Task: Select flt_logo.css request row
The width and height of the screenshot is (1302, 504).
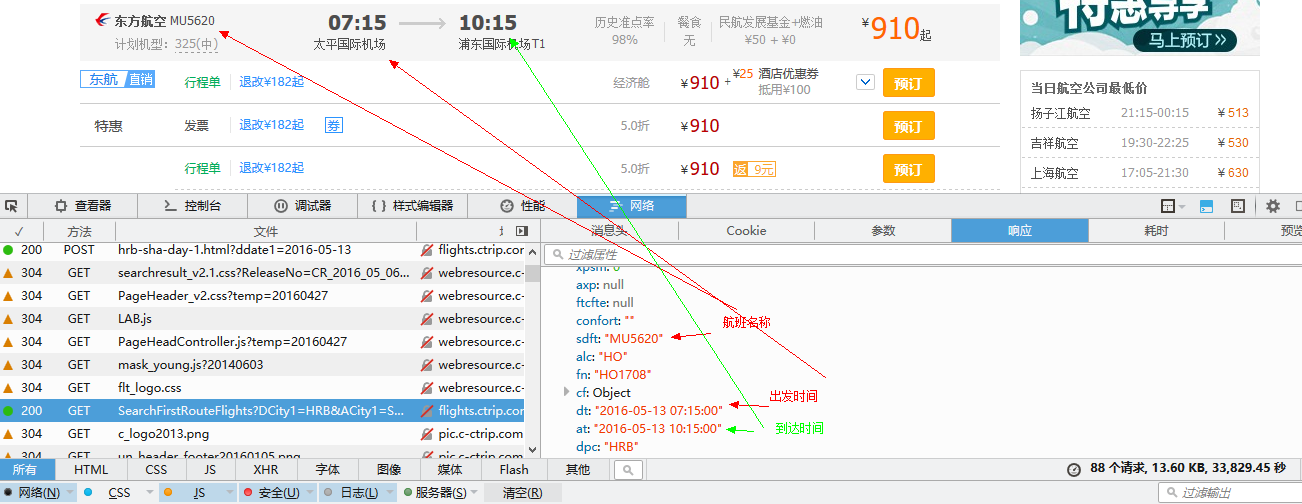Action: point(263,388)
